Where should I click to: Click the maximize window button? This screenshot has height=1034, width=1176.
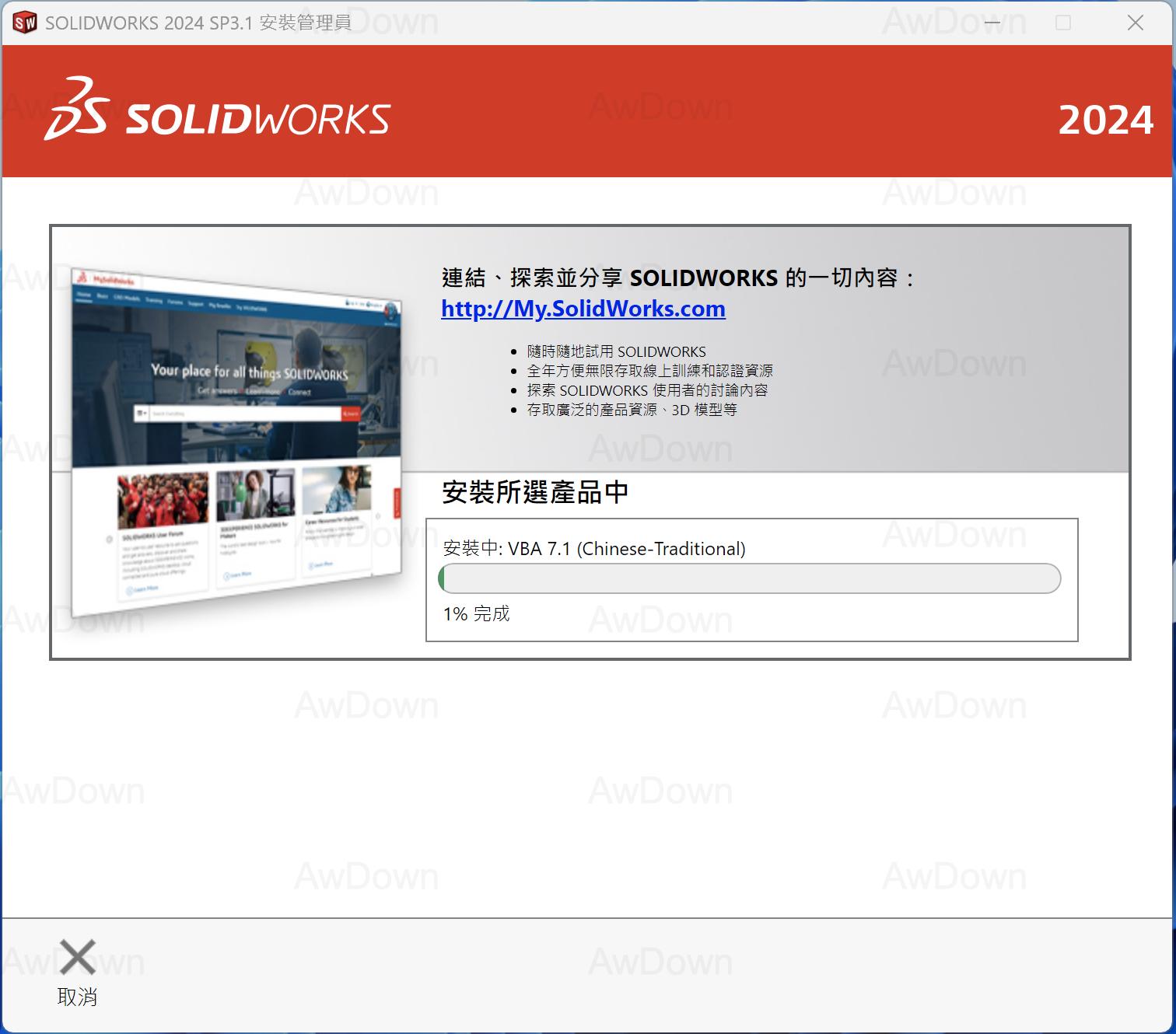pyautogui.click(x=1063, y=23)
